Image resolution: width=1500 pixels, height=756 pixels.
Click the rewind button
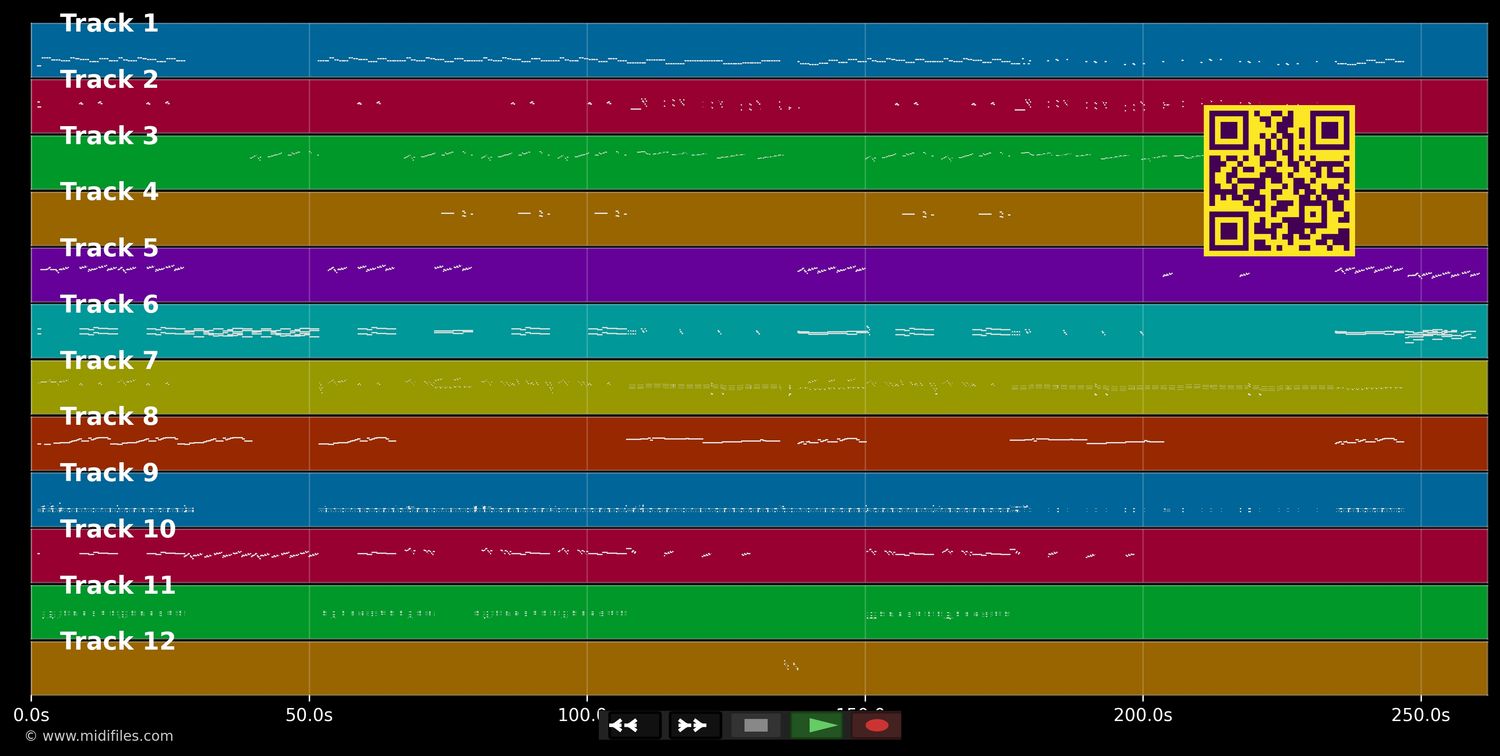(634, 725)
